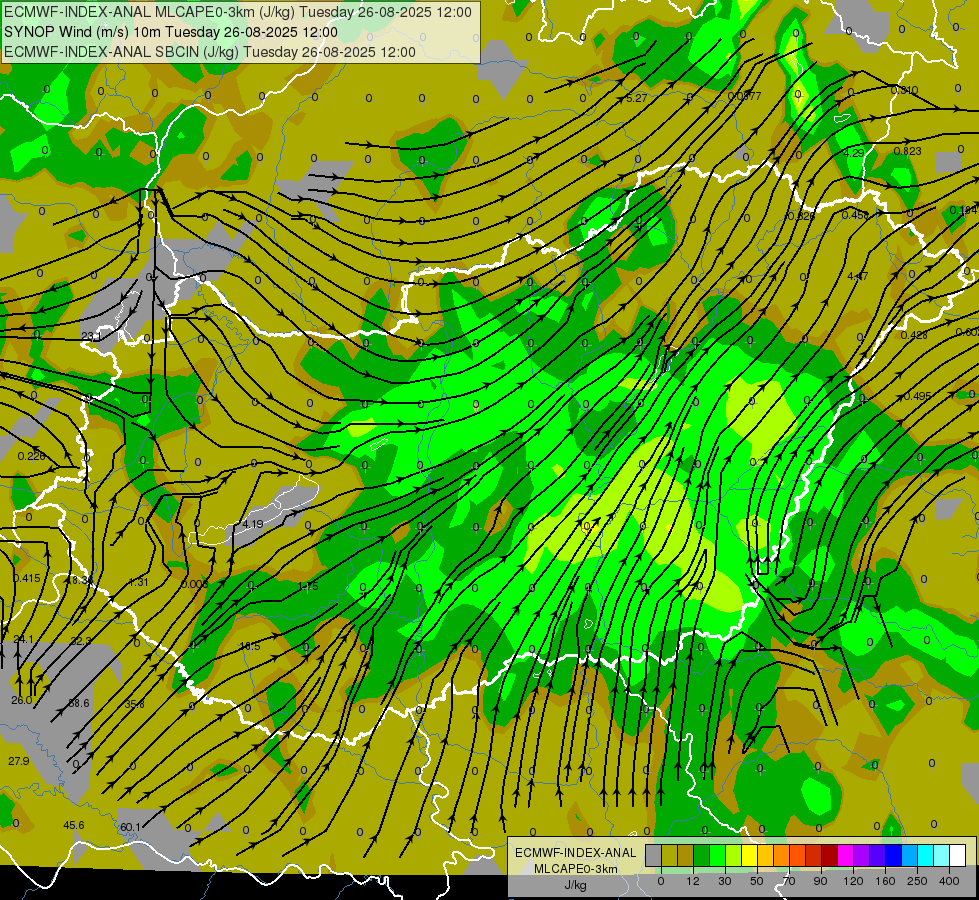Image resolution: width=979 pixels, height=900 pixels.
Task: Click the legend tick value 400
Action: (x=949, y=881)
